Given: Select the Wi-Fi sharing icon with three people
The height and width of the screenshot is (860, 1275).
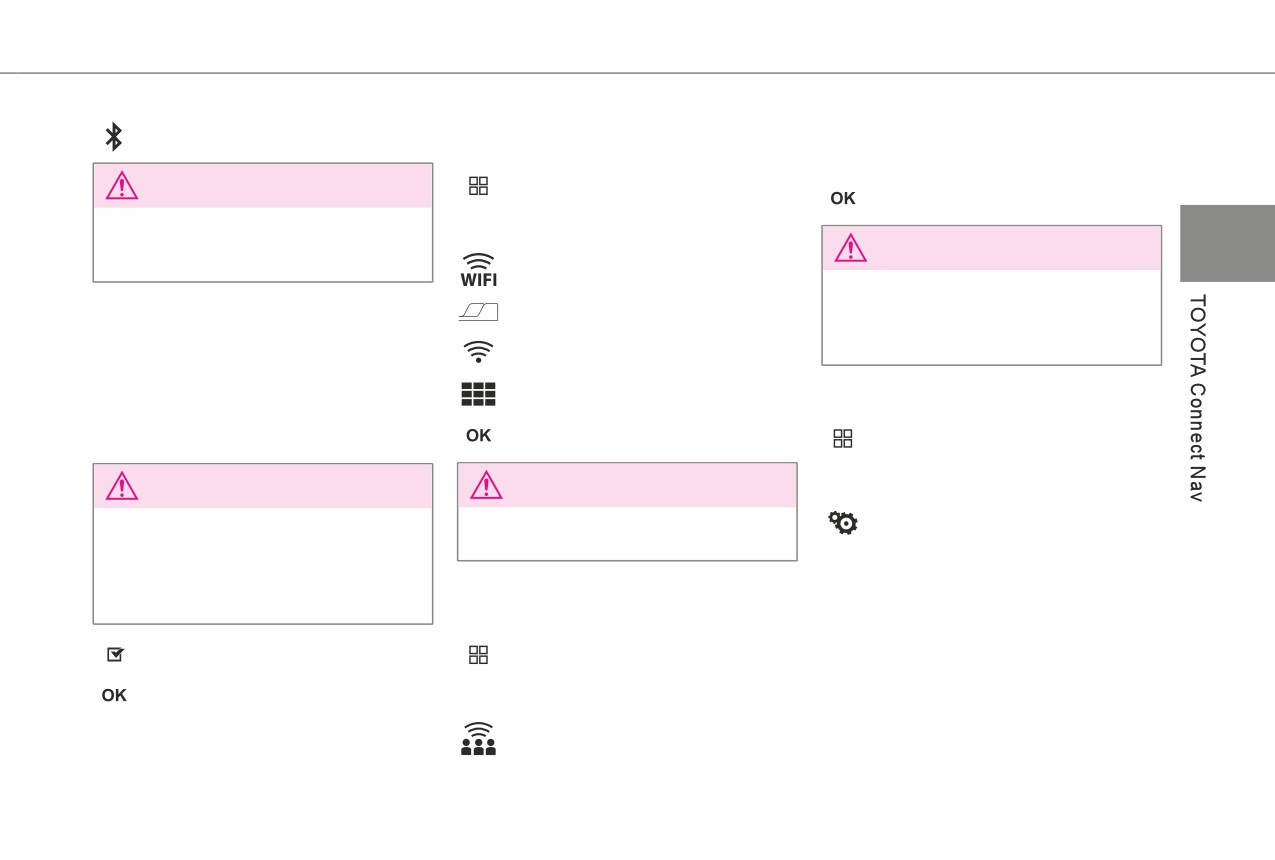Looking at the screenshot, I should [x=478, y=739].
